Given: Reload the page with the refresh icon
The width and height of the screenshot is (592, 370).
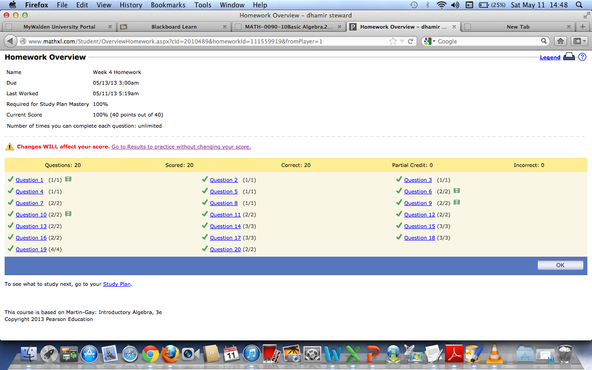Looking at the screenshot, I should click(410, 41).
